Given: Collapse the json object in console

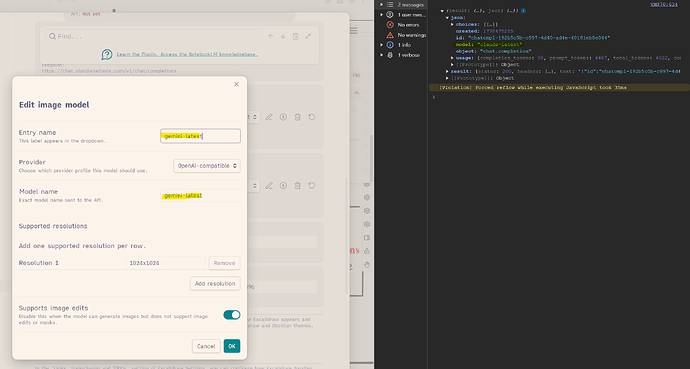Looking at the screenshot, I should [448, 18].
